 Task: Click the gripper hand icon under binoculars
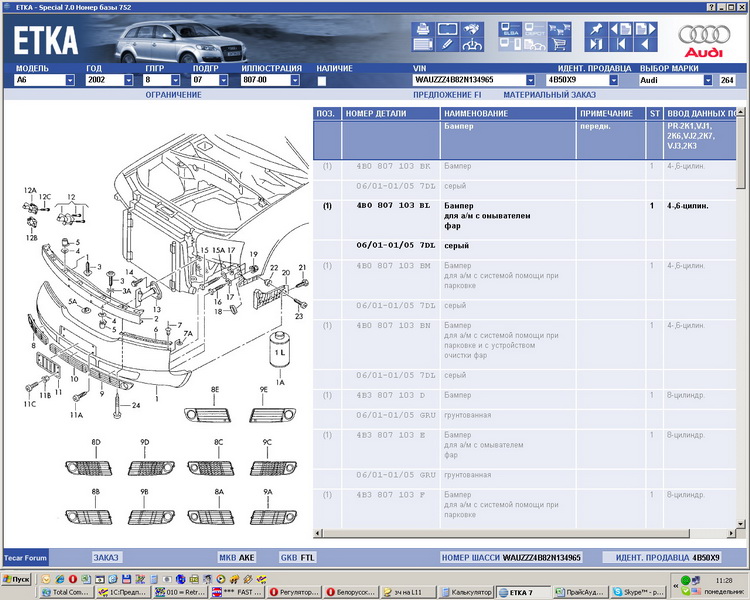[x=472, y=44]
